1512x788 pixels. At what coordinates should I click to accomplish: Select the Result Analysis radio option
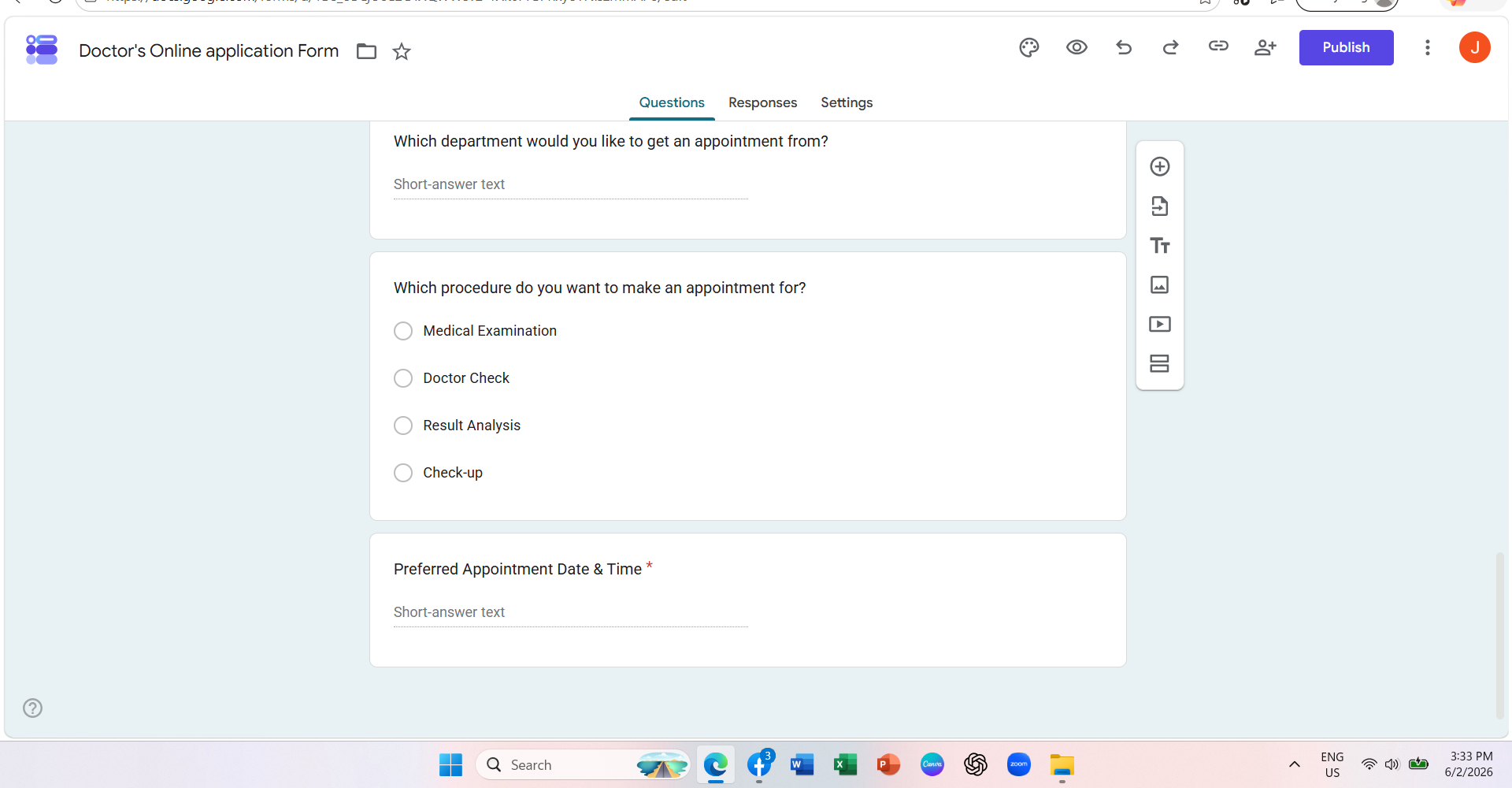[x=403, y=426]
